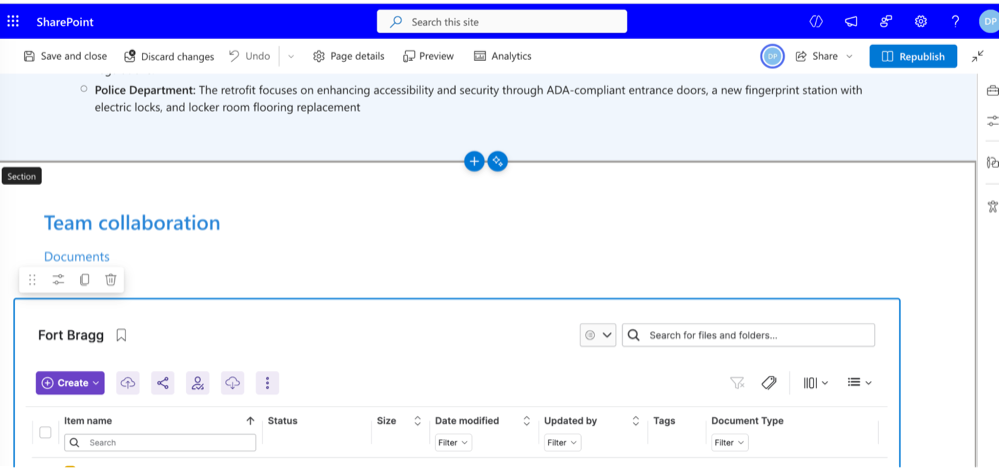Bookmark the Fort Bragg folder
Viewport: 999px width, 468px height.
coord(122,336)
